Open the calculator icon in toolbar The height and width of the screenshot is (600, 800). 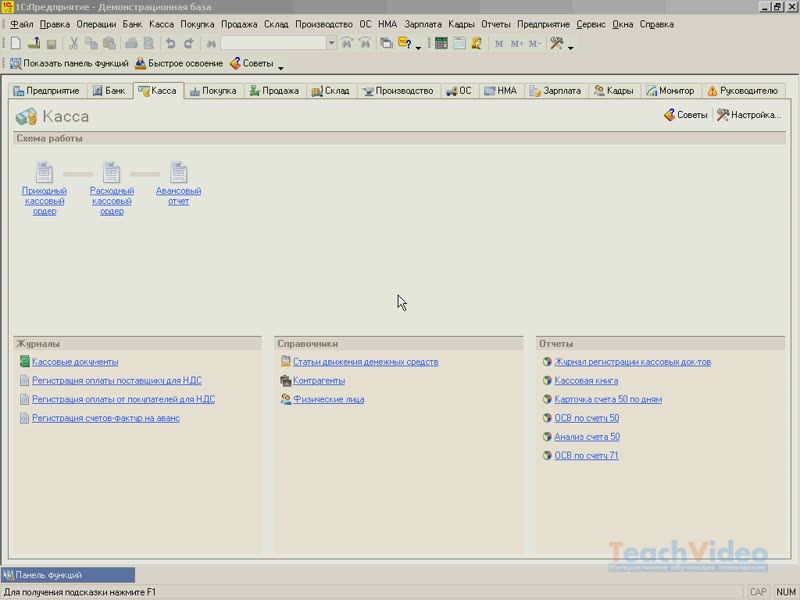point(441,43)
